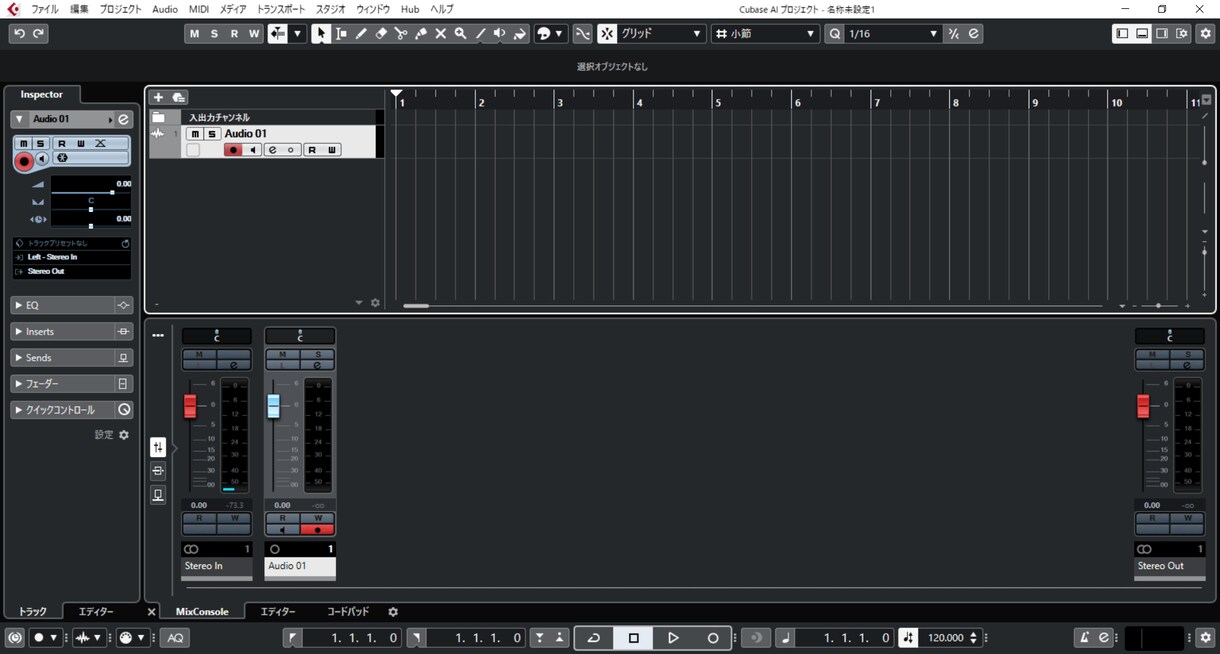Open the 1/16 quantize preset dropdown
The image size is (1220, 654).
pyautogui.click(x=893, y=34)
